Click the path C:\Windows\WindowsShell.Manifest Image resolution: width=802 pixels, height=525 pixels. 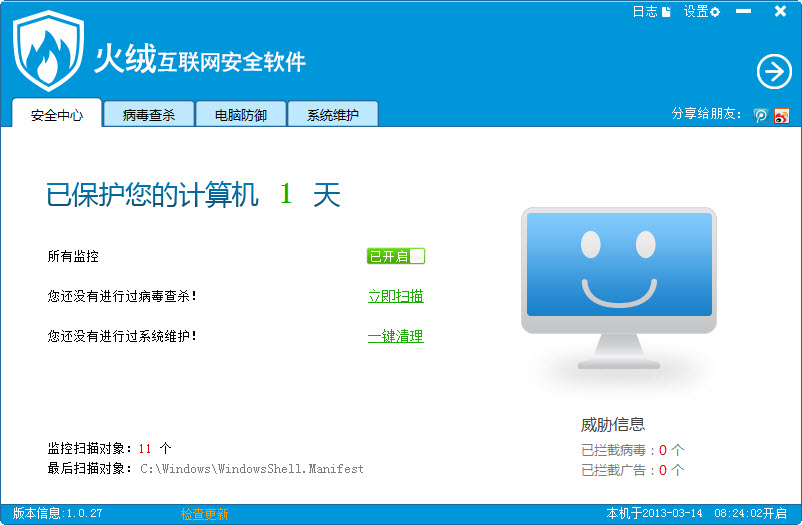pyautogui.click(x=252, y=469)
